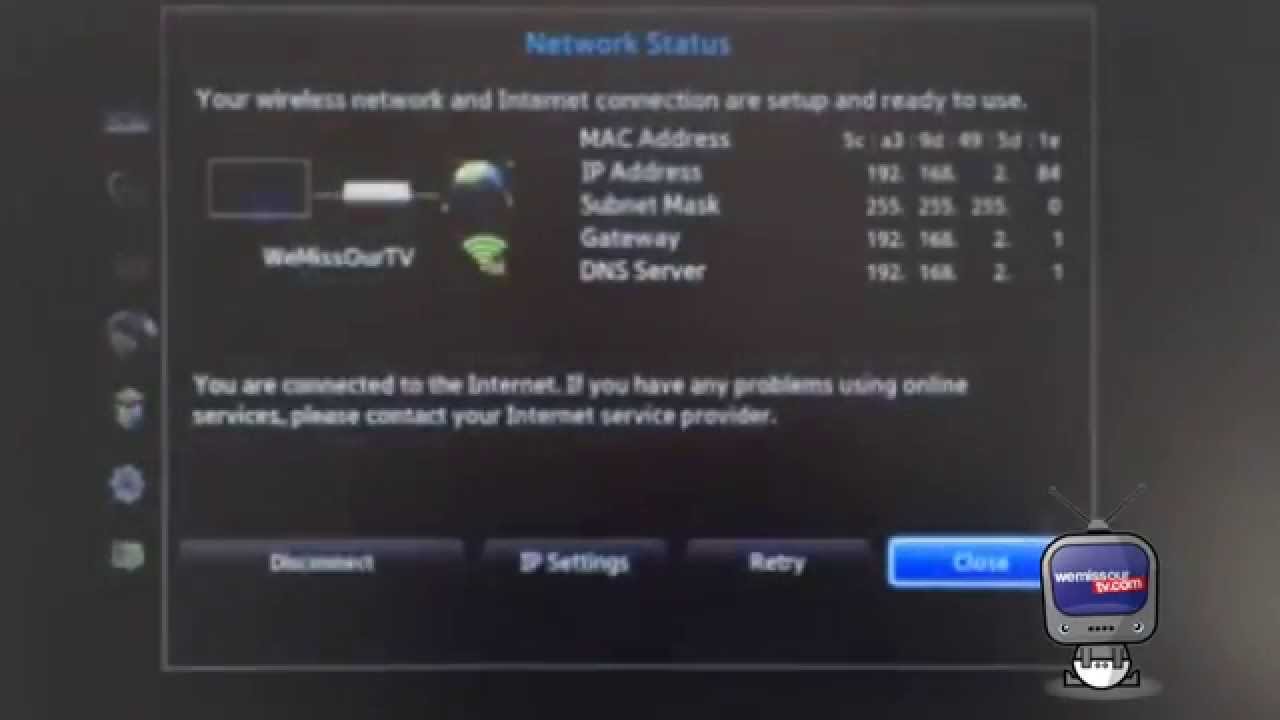This screenshot has height=720, width=1280.
Task: Open IP Settings
Action: [574, 563]
